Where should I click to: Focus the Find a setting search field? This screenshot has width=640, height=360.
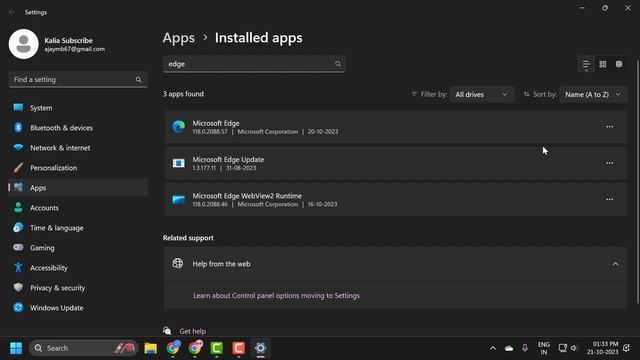pos(78,80)
